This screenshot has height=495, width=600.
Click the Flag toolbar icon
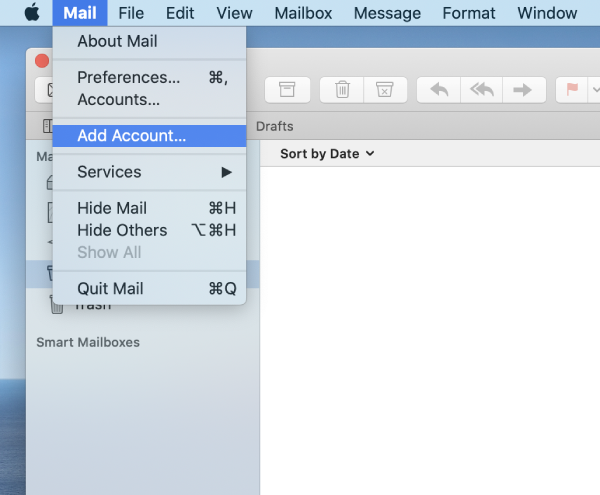573,89
